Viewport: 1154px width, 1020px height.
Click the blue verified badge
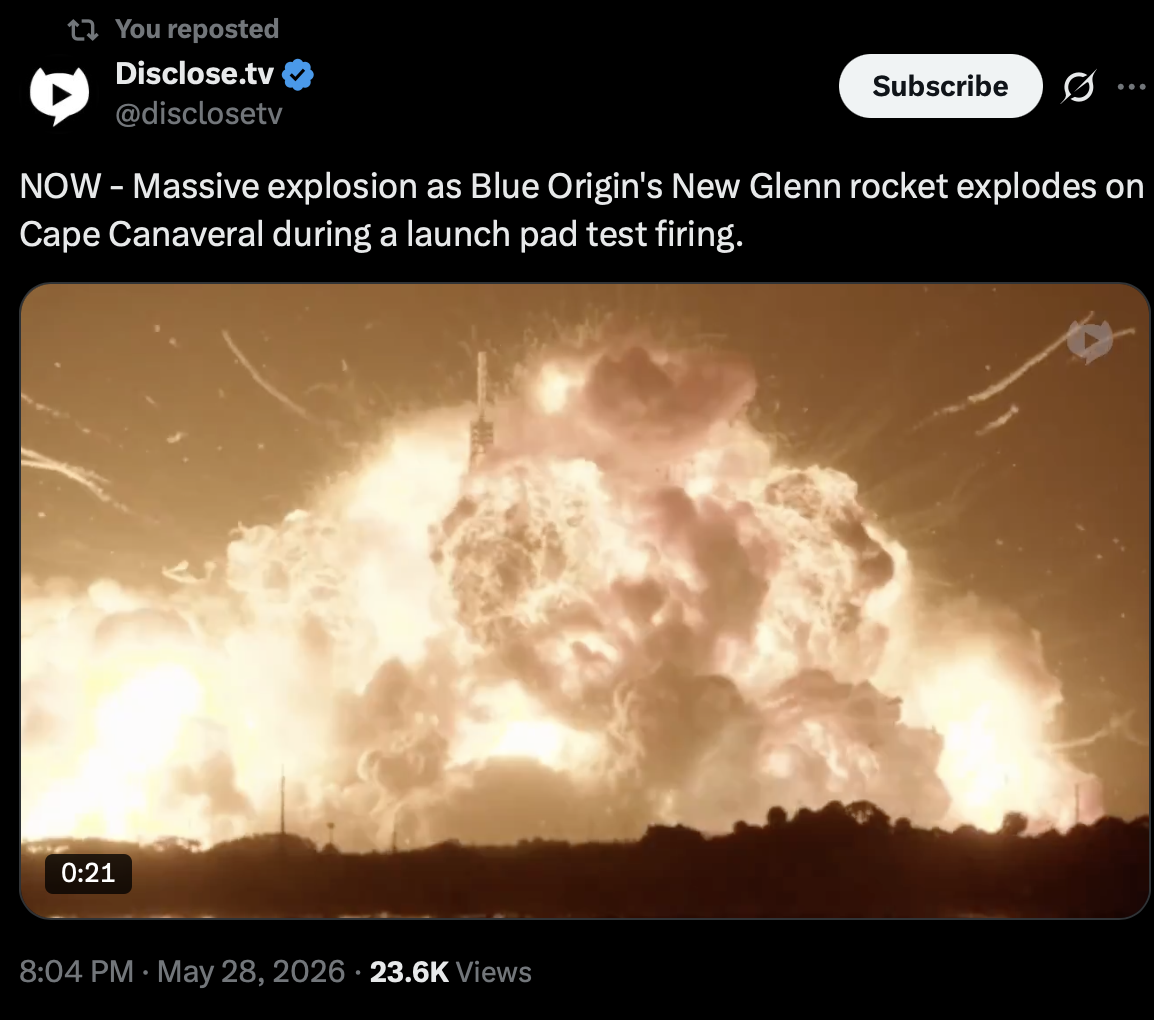[x=298, y=74]
